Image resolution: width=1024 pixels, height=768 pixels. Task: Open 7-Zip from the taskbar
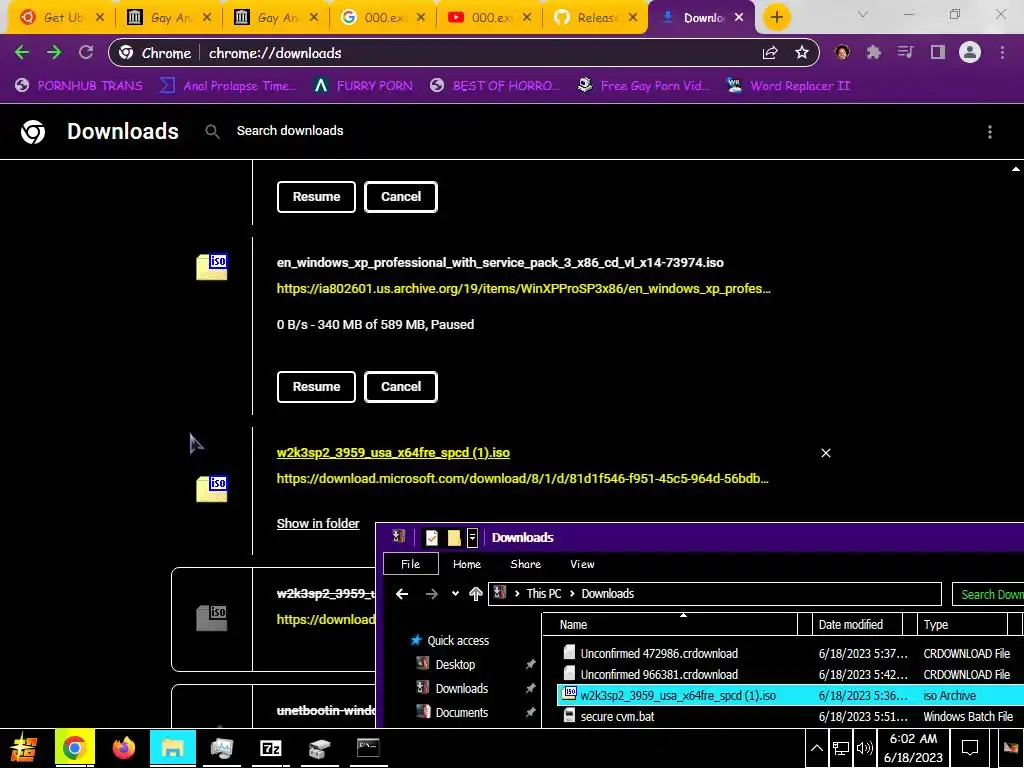coord(270,748)
